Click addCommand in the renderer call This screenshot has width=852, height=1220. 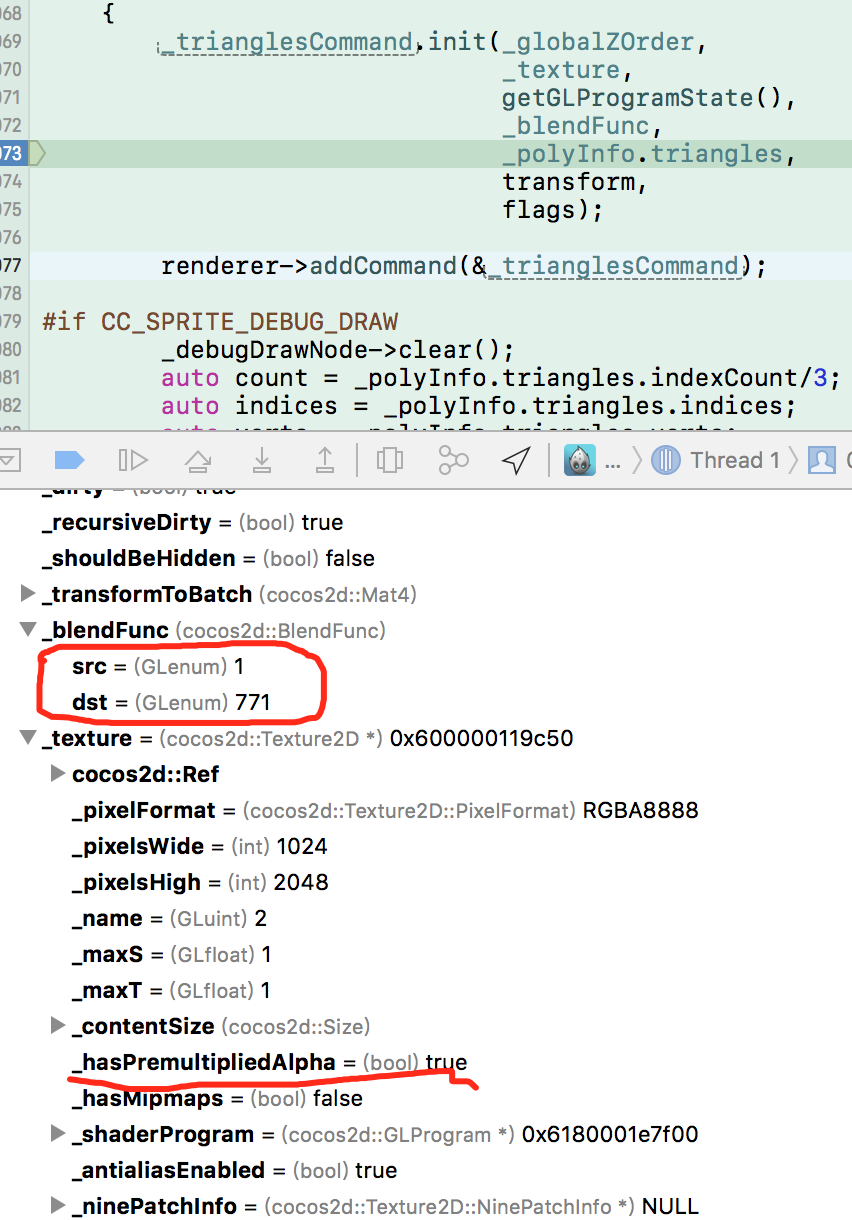click(384, 266)
